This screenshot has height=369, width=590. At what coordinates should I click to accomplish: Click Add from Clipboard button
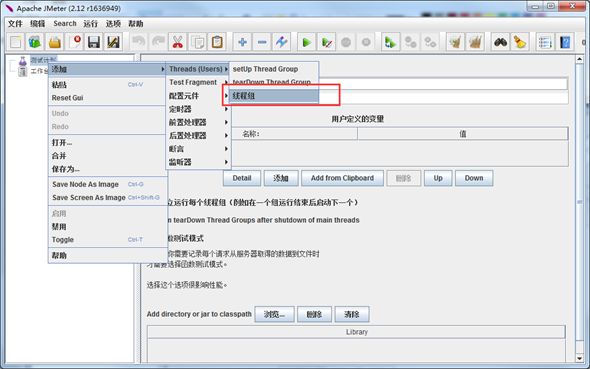point(342,178)
